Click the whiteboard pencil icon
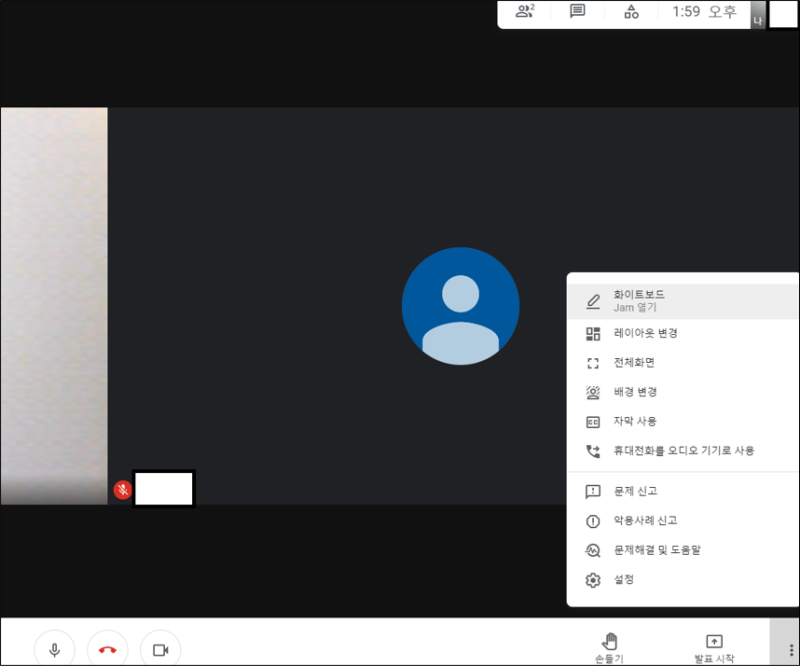The height and width of the screenshot is (666, 800). click(593, 301)
